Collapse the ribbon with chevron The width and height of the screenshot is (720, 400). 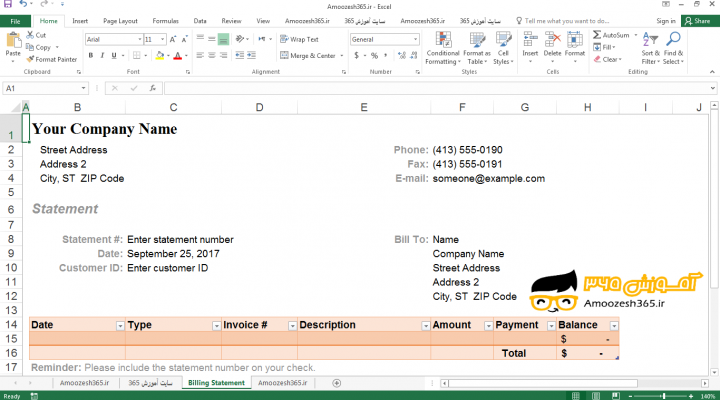coord(712,72)
